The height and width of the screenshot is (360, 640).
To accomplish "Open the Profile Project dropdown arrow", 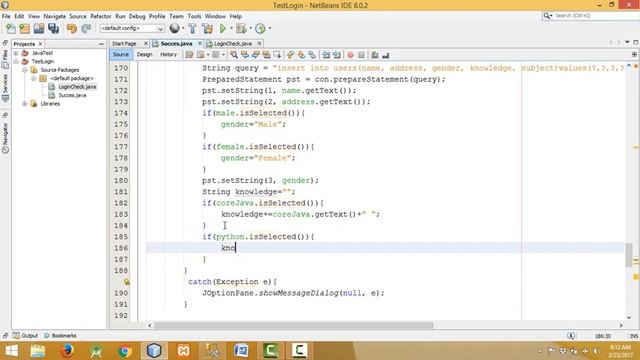I will click(270, 28).
